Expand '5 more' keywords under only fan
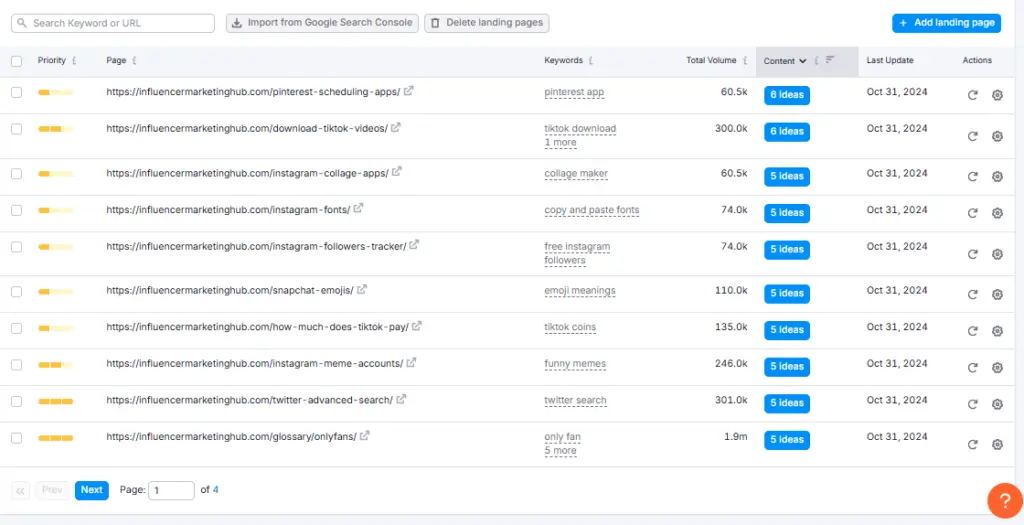1024x525 pixels. click(x=560, y=451)
